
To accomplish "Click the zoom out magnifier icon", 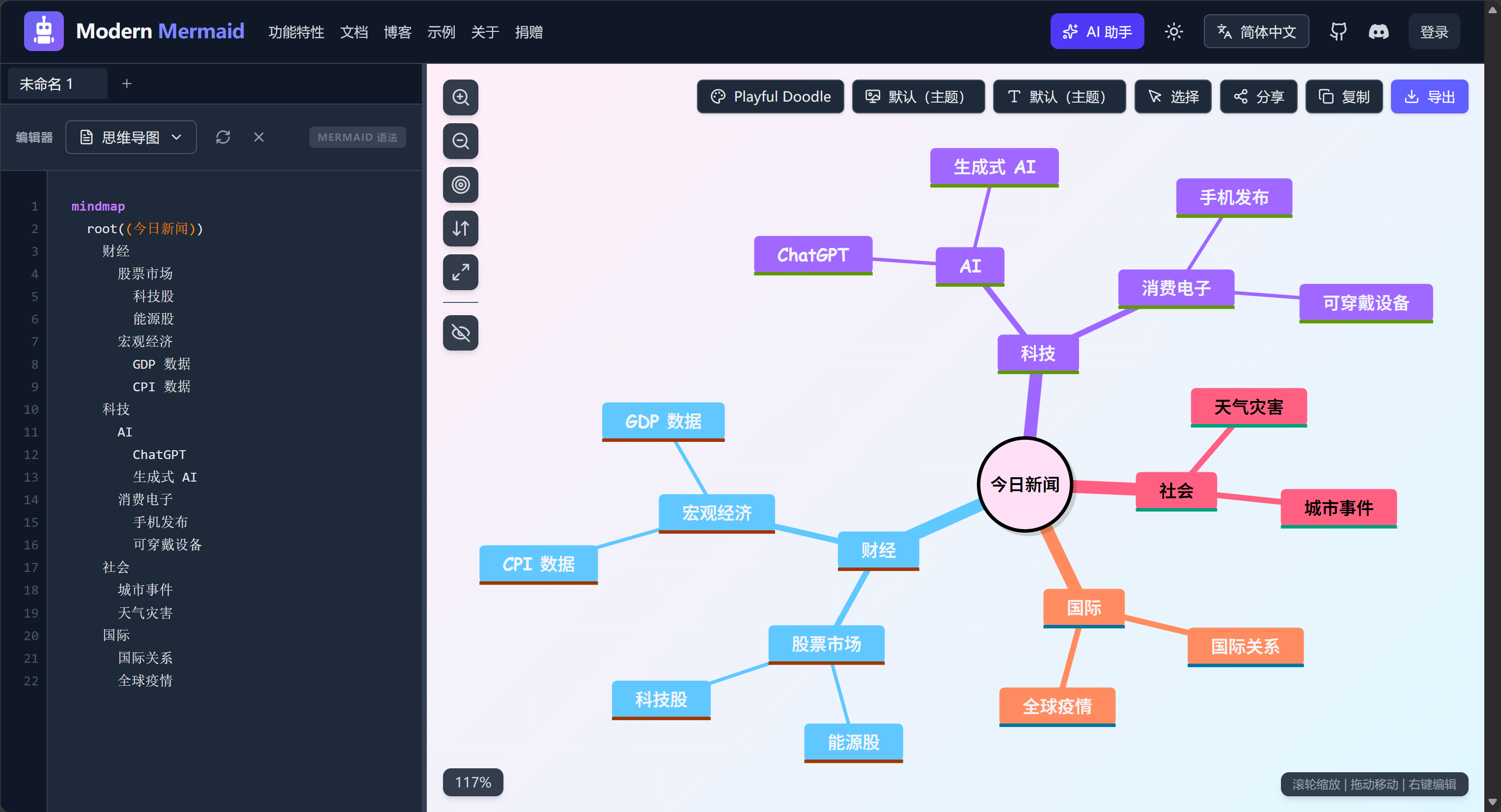I will coord(460,141).
